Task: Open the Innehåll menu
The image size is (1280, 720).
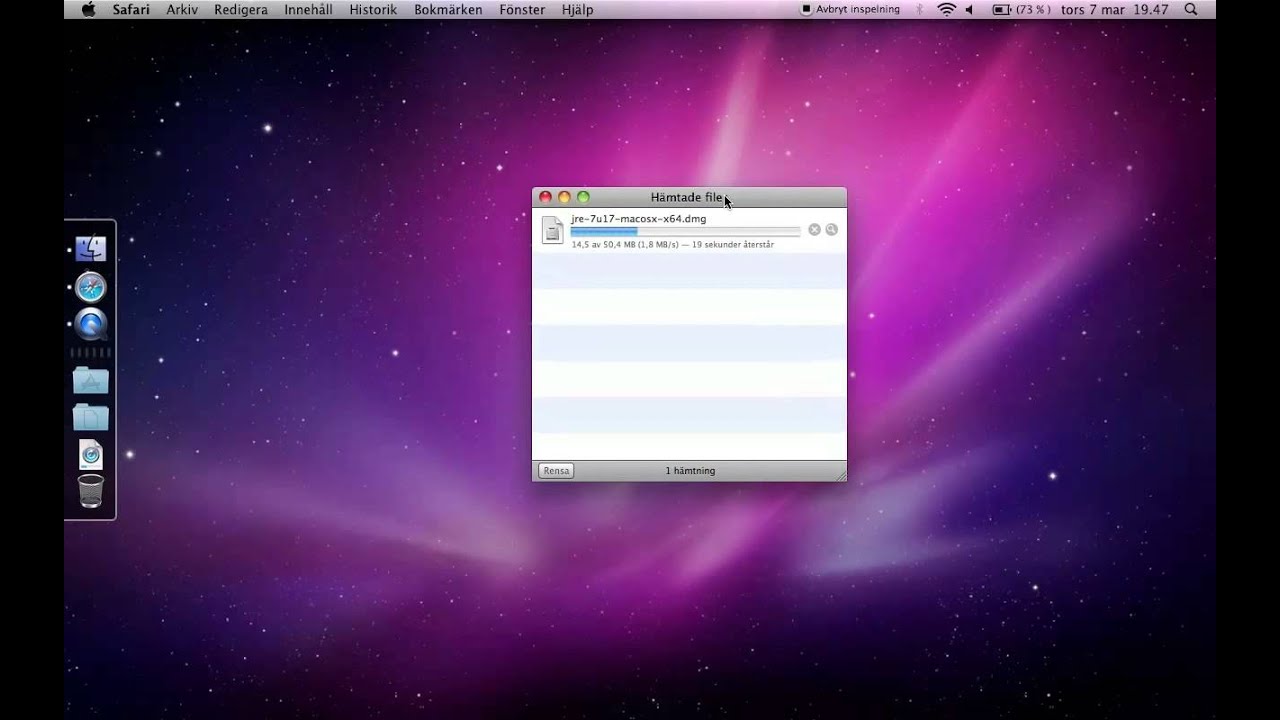Action: coord(308,9)
